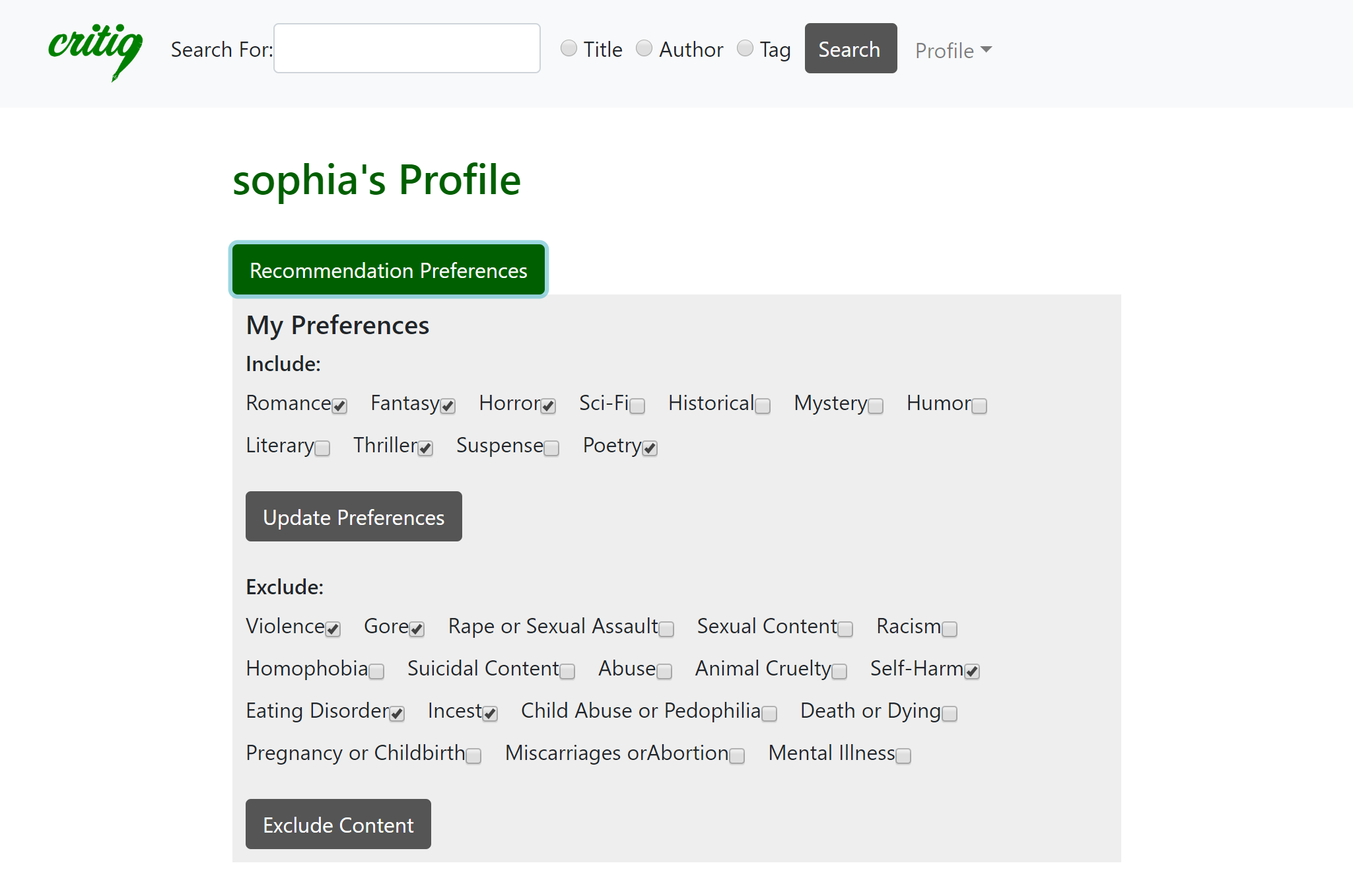Select the Author search option
Image resolution: width=1353 pixels, height=896 pixels.
pyautogui.click(x=644, y=48)
